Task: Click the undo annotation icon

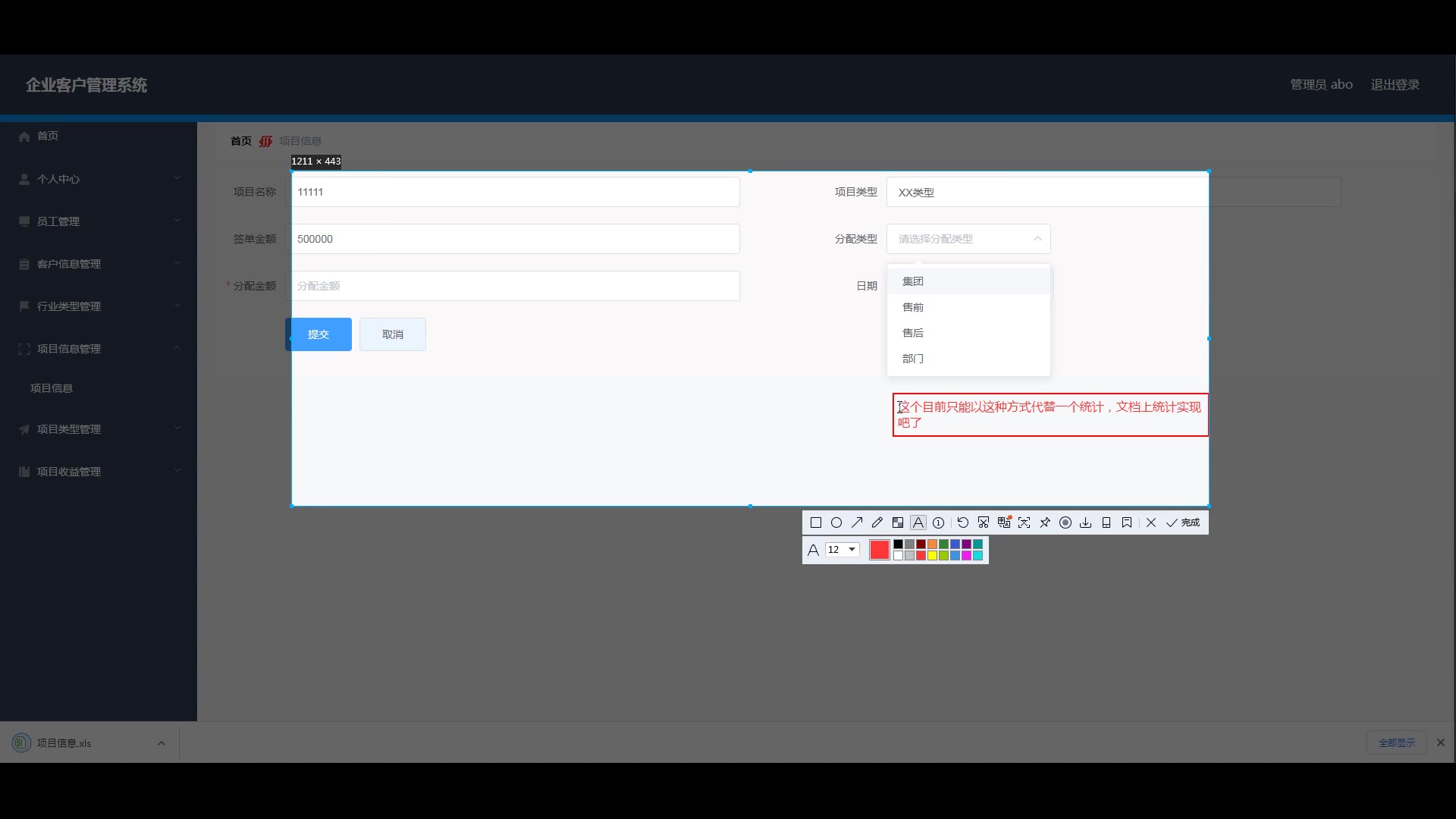Action: [963, 522]
